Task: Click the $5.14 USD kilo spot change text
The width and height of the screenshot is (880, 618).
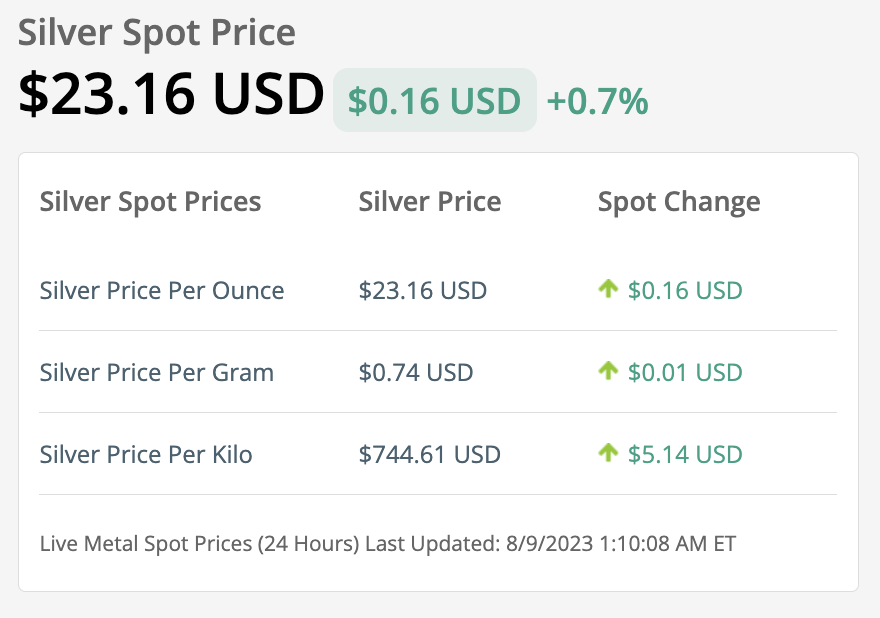Action: coord(685,455)
